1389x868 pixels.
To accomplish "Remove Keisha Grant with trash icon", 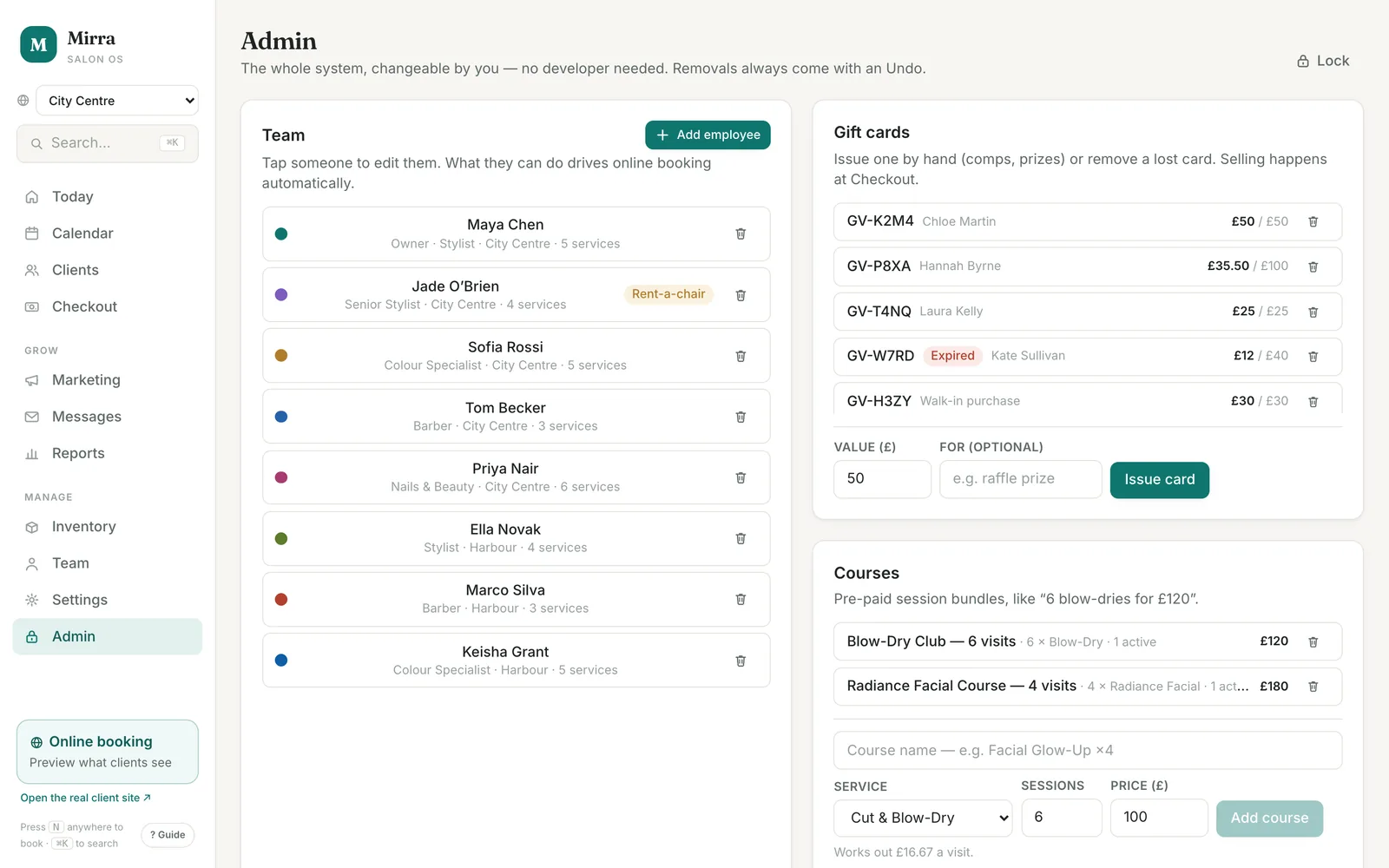I will (x=741, y=661).
